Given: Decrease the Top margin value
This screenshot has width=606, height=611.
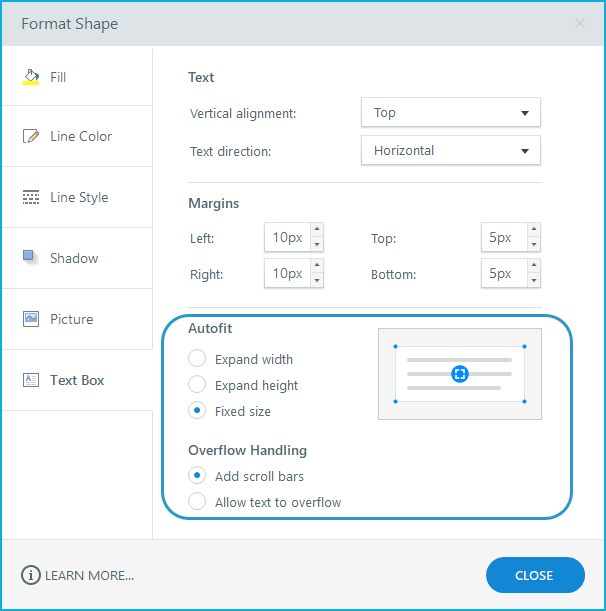Looking at the screenshot, I should (534, 244).
